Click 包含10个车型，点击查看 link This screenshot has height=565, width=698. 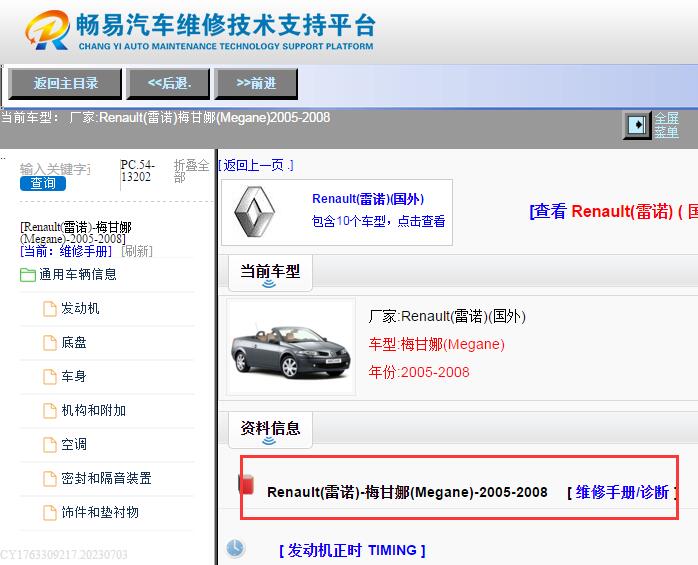378,221
